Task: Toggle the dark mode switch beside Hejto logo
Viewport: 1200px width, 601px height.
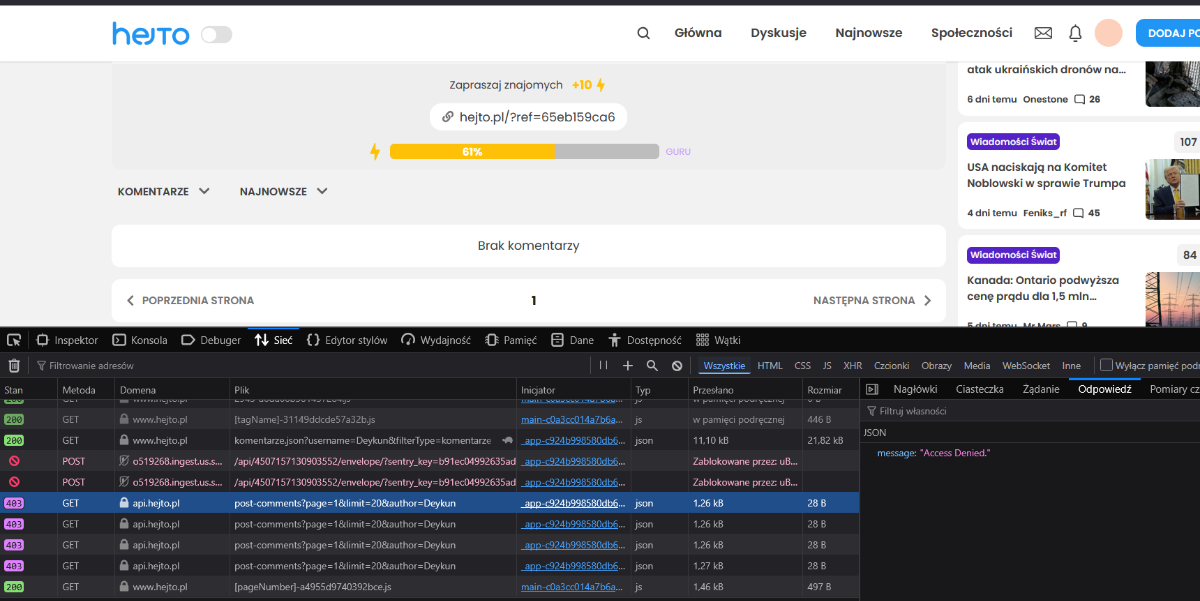Action: (x=216, y=35)
